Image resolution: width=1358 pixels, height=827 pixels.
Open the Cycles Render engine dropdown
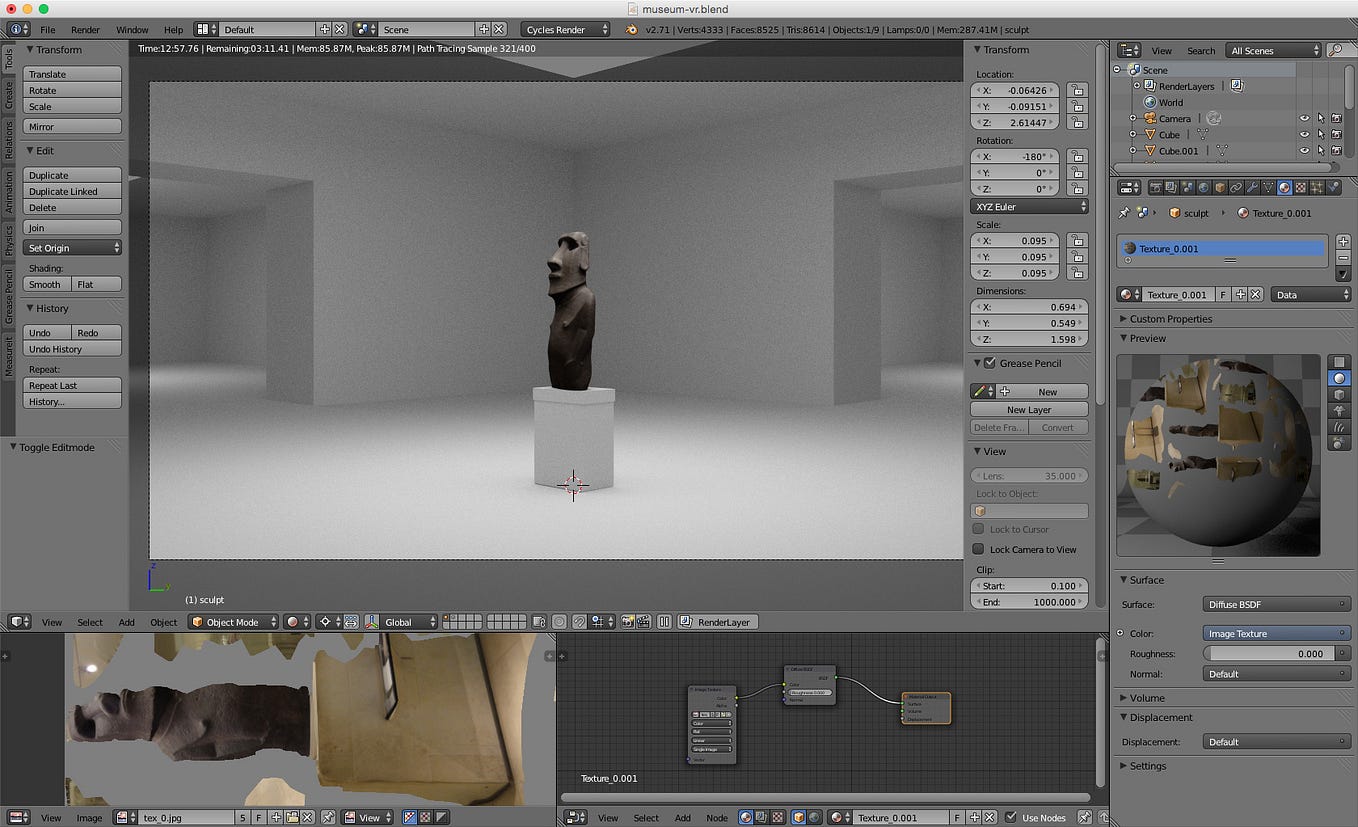tap(564, 30)
